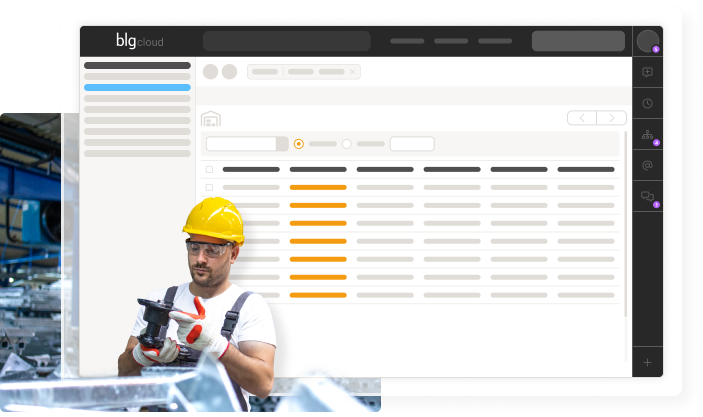Open the chat conversations icon in sidebar
This screenshot has width=703, height=417.
[x=647, y=197]
